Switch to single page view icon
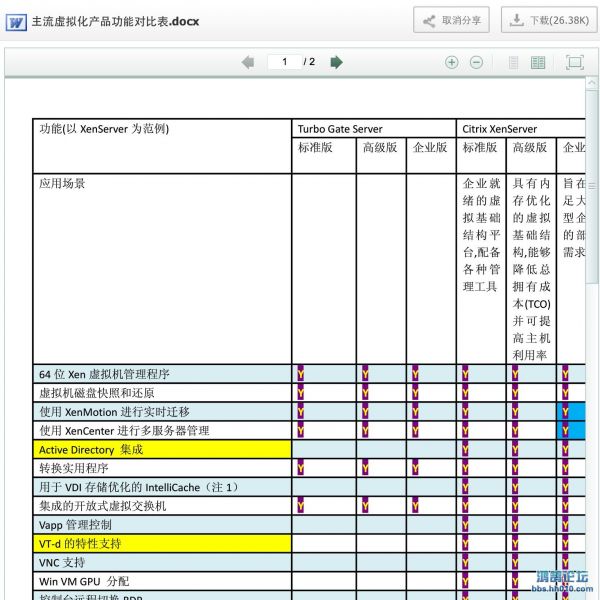This screenshot has height=600, width=600. click(x=513, y=62)
